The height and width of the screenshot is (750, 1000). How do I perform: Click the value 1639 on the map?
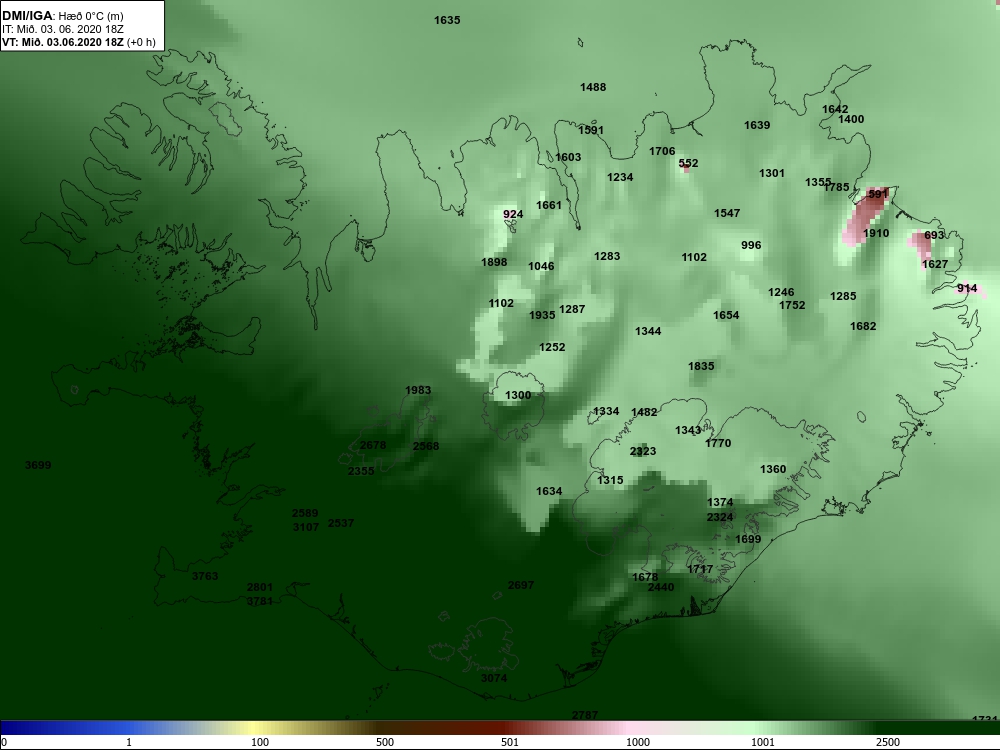(x=757, y=125)
